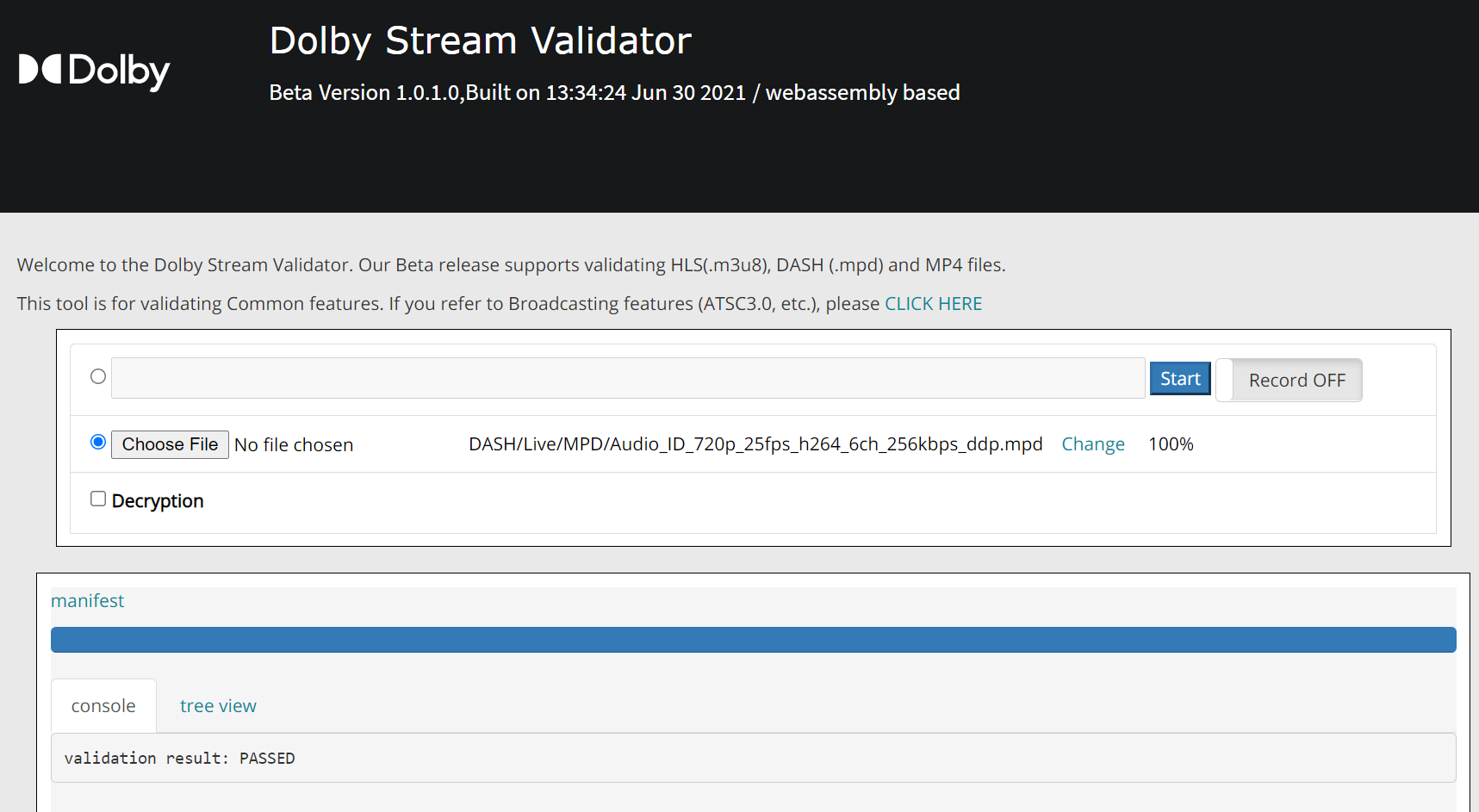Click the validation result PASSED console message

coord(178,758)
